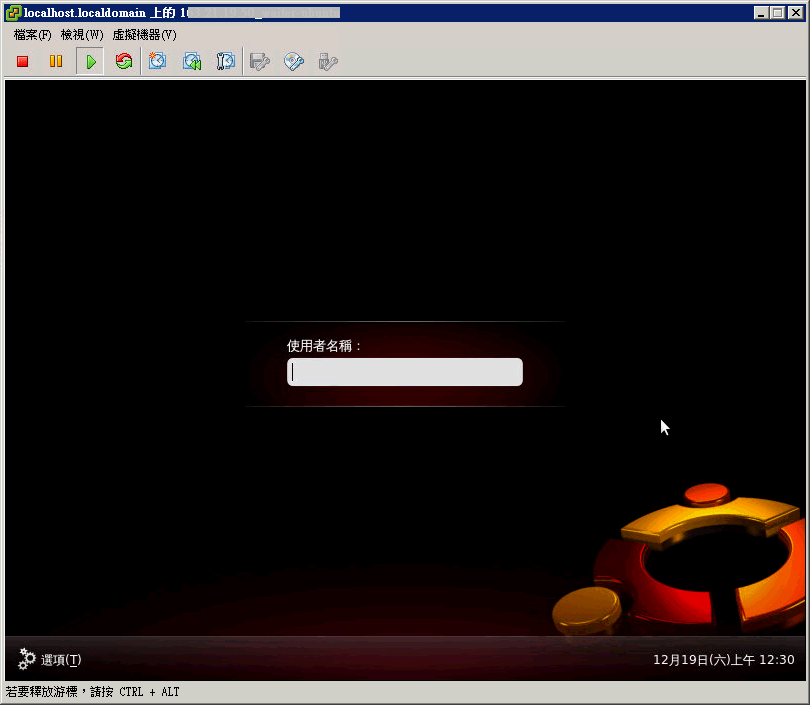Stop the virtual machine with red square
This screenshot has width=810, height=705.
(x=22, y=61)
